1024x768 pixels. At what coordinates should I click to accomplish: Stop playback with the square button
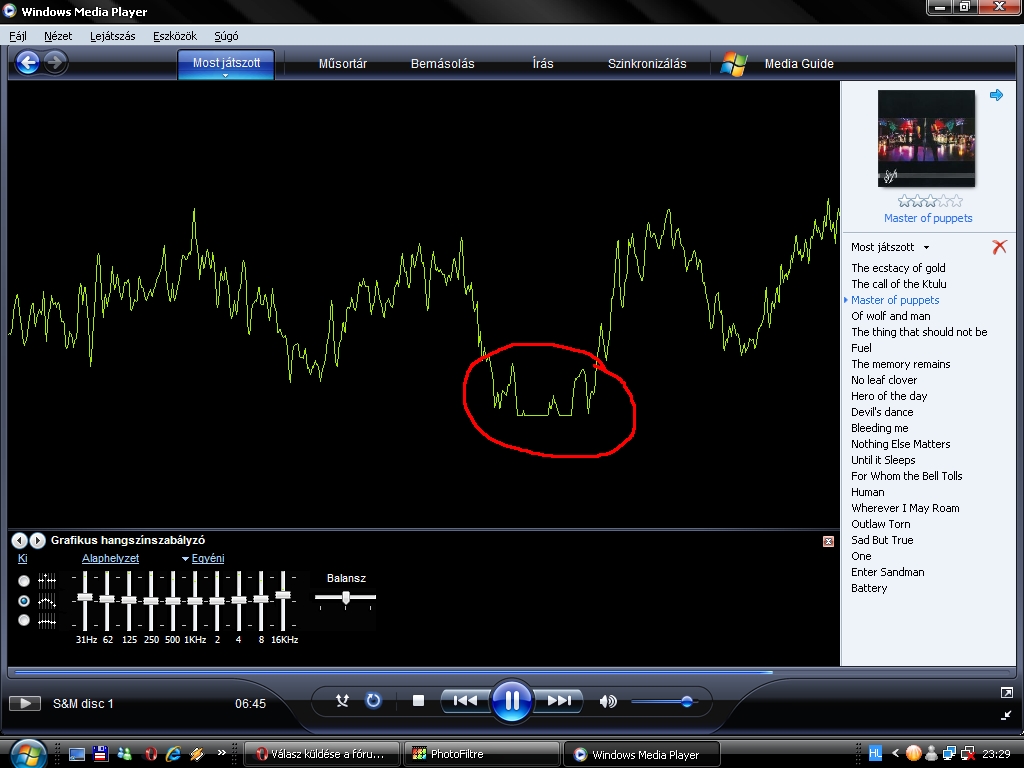tap(419, 701)
